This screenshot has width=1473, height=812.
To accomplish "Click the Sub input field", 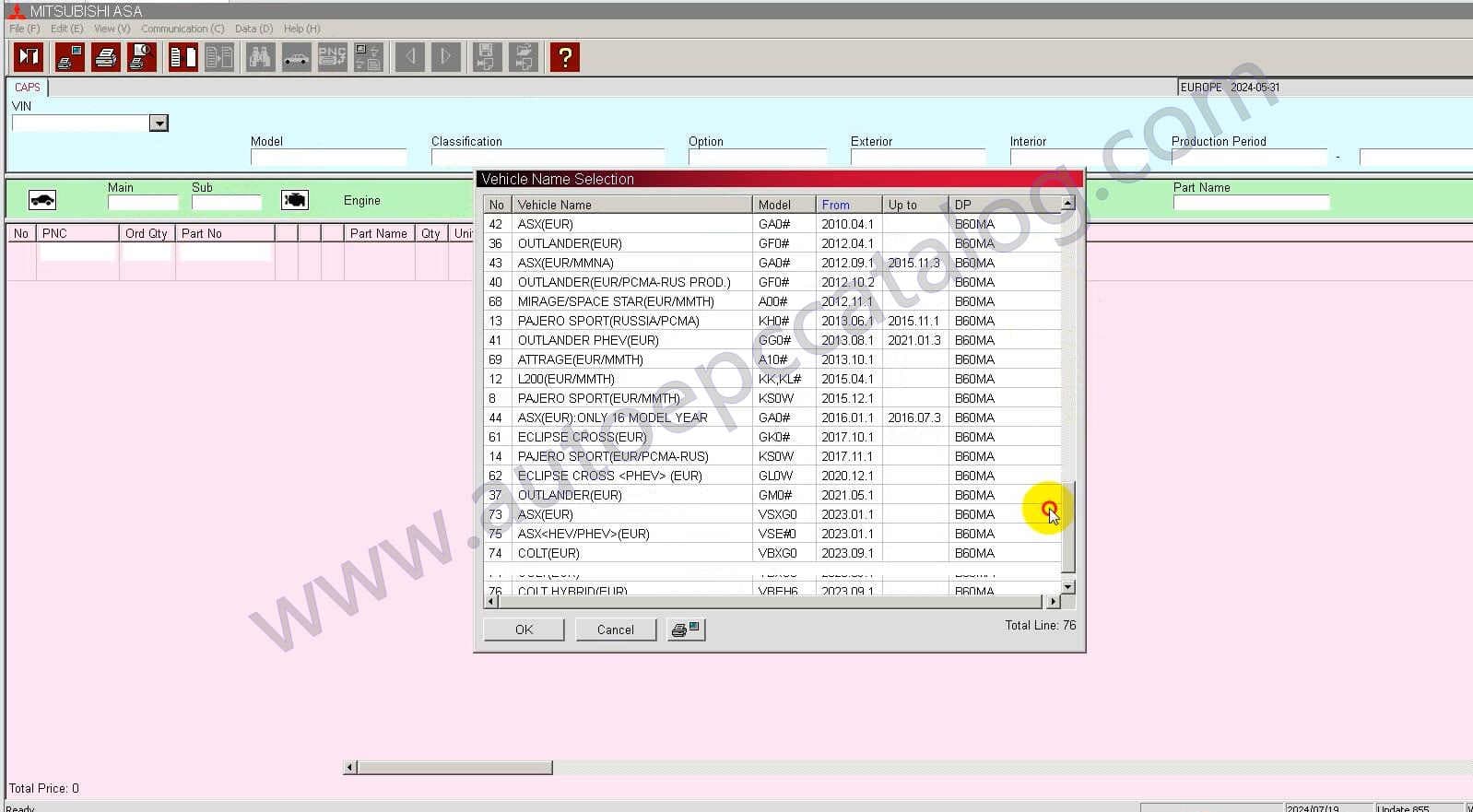I will tap(226, 203).
